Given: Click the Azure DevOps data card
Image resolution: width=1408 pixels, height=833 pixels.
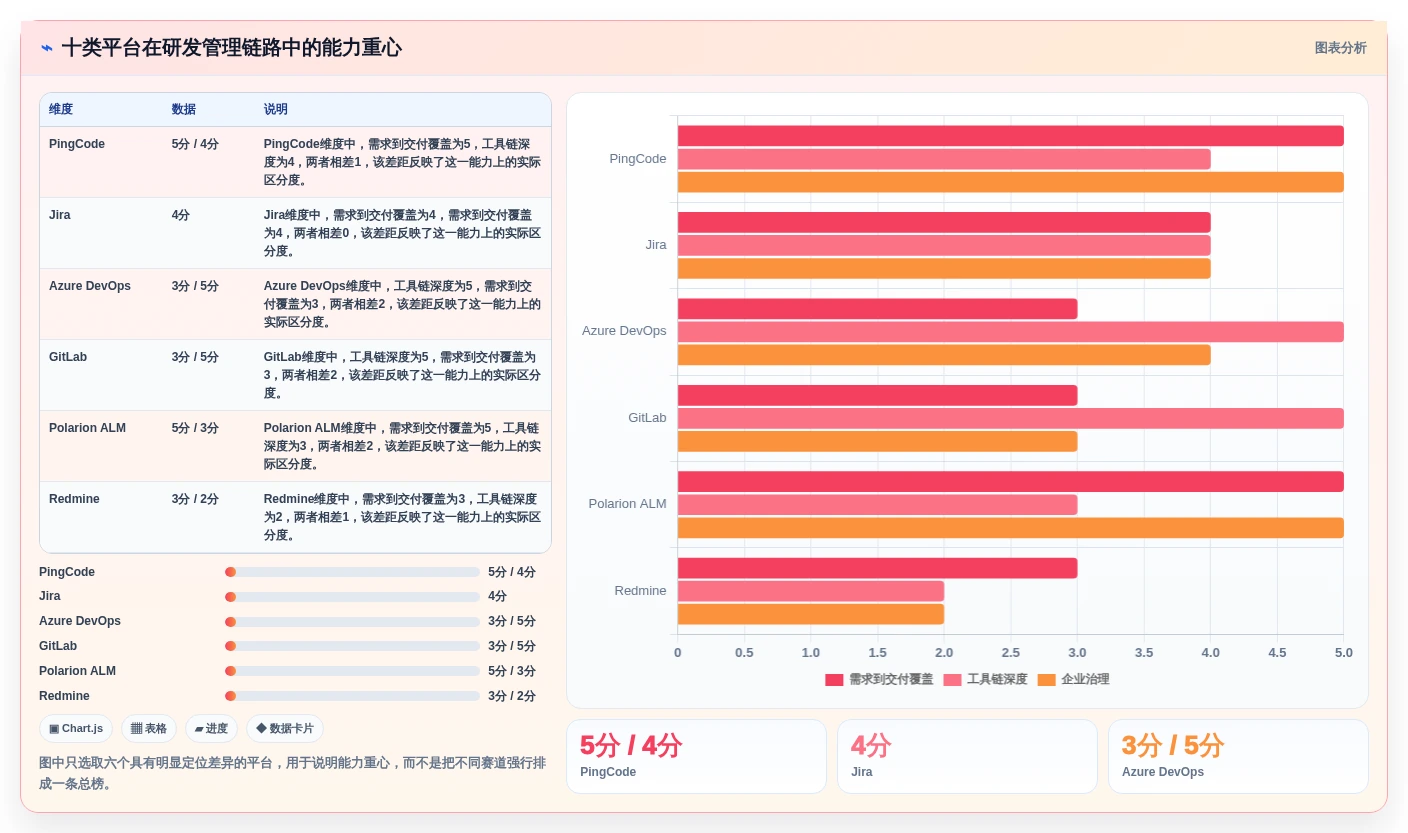Looking at the screenshot, I should coord(1238,756).
